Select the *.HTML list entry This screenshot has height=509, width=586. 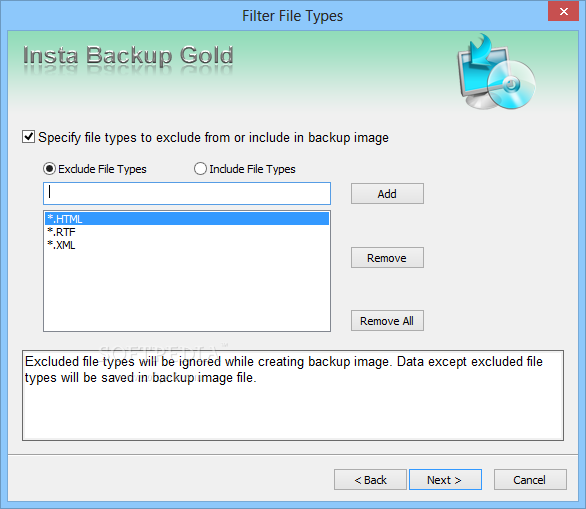tap(187, 219)
